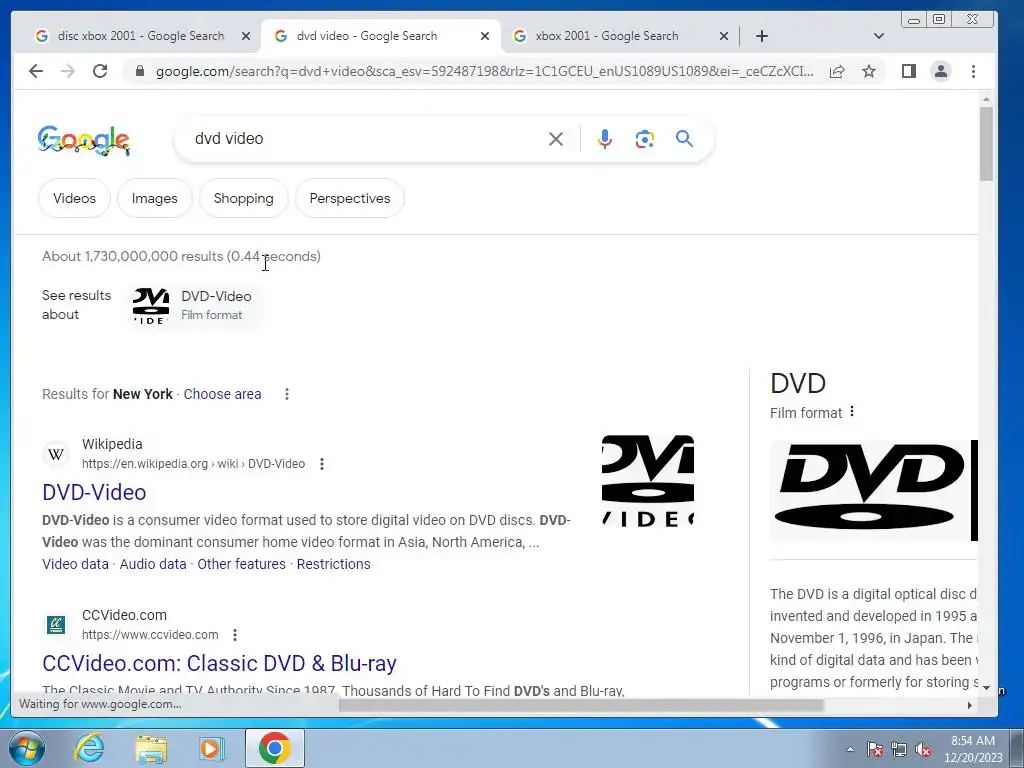Viewport: 1024px width, 768px height.
Task: Click Wikipedia site name above result
Action: tap(112, 444)
